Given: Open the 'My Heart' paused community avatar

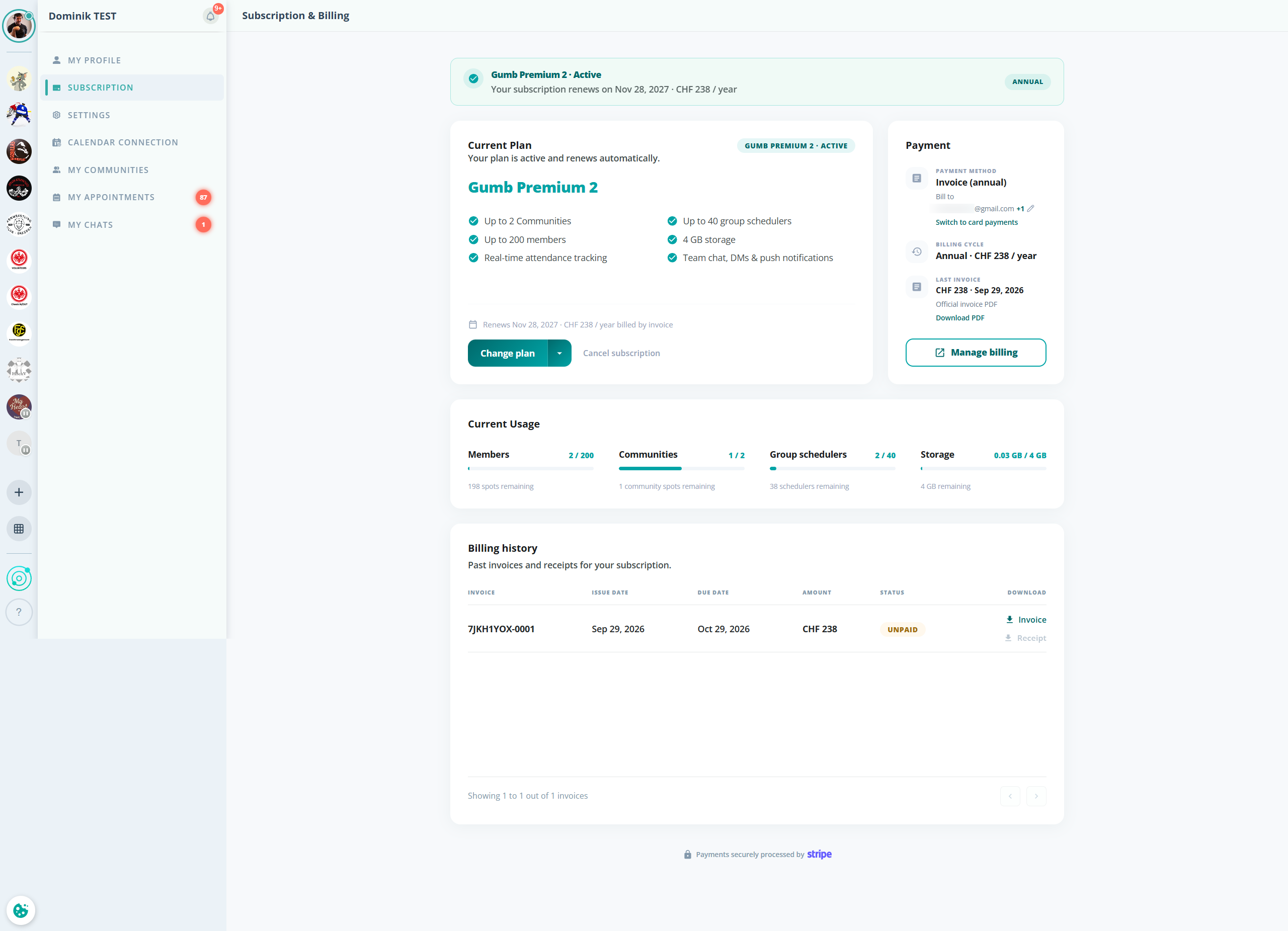Looking at the screenshot, I should point(19,406).
